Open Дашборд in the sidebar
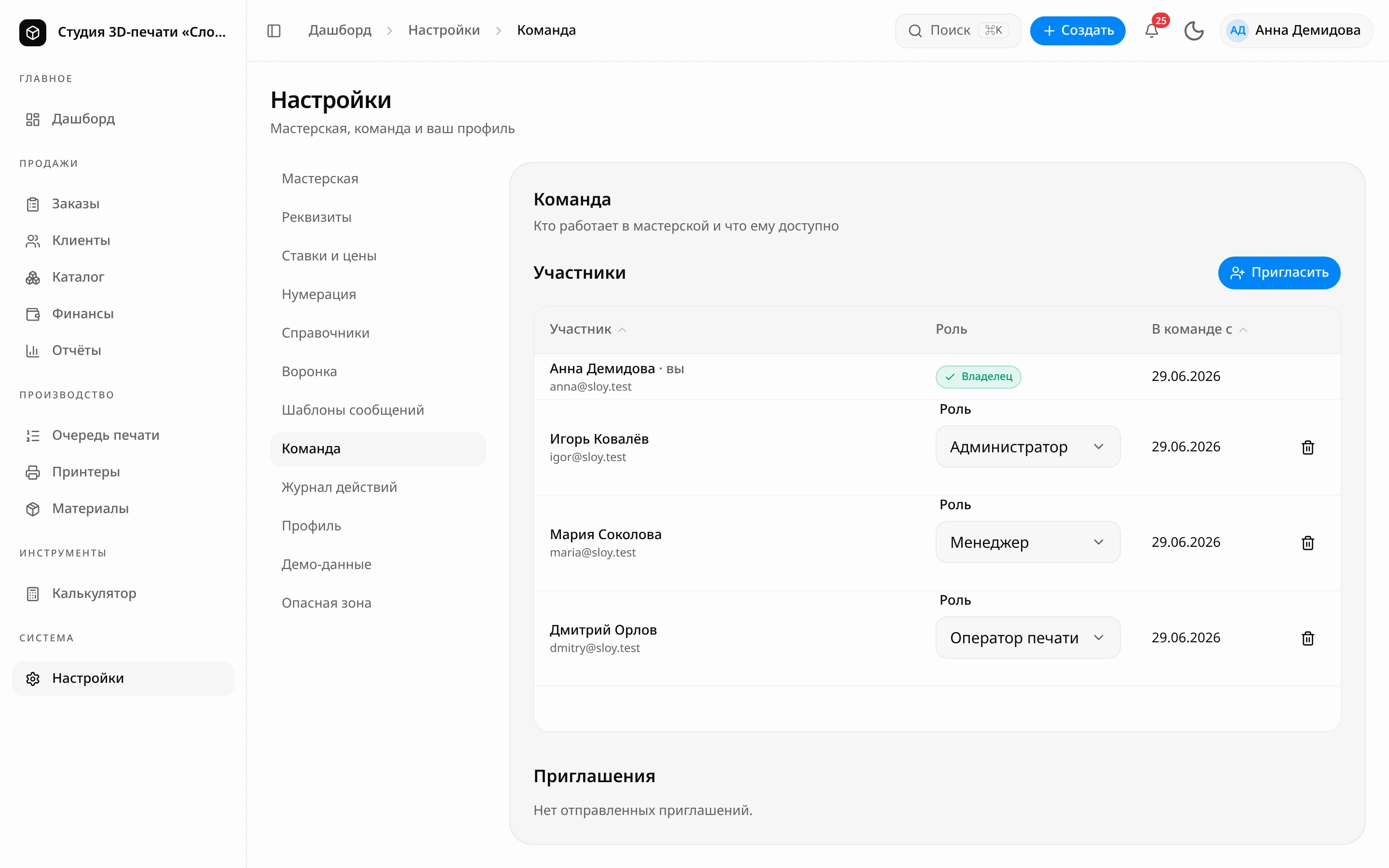1389x868 pixels. coord(123,119)
